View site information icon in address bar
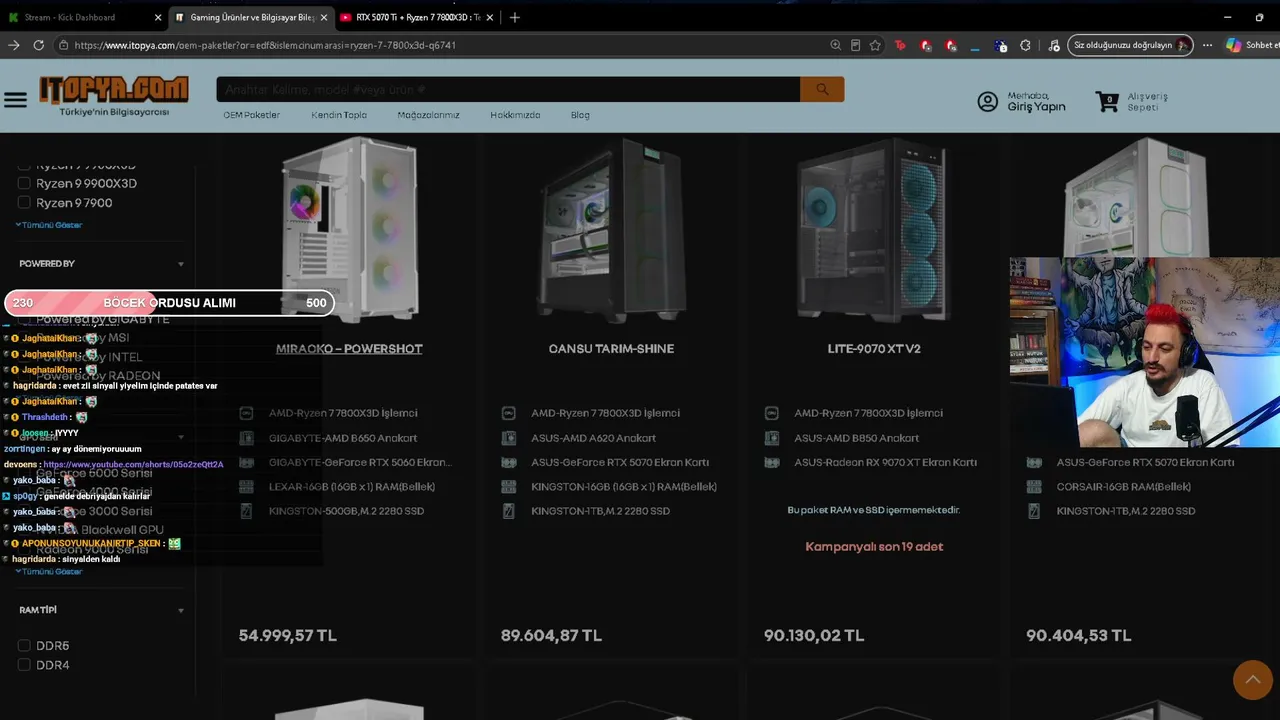Image resolution: width=1280 pixels, height=720 pixels. click(x=63, y=45)
